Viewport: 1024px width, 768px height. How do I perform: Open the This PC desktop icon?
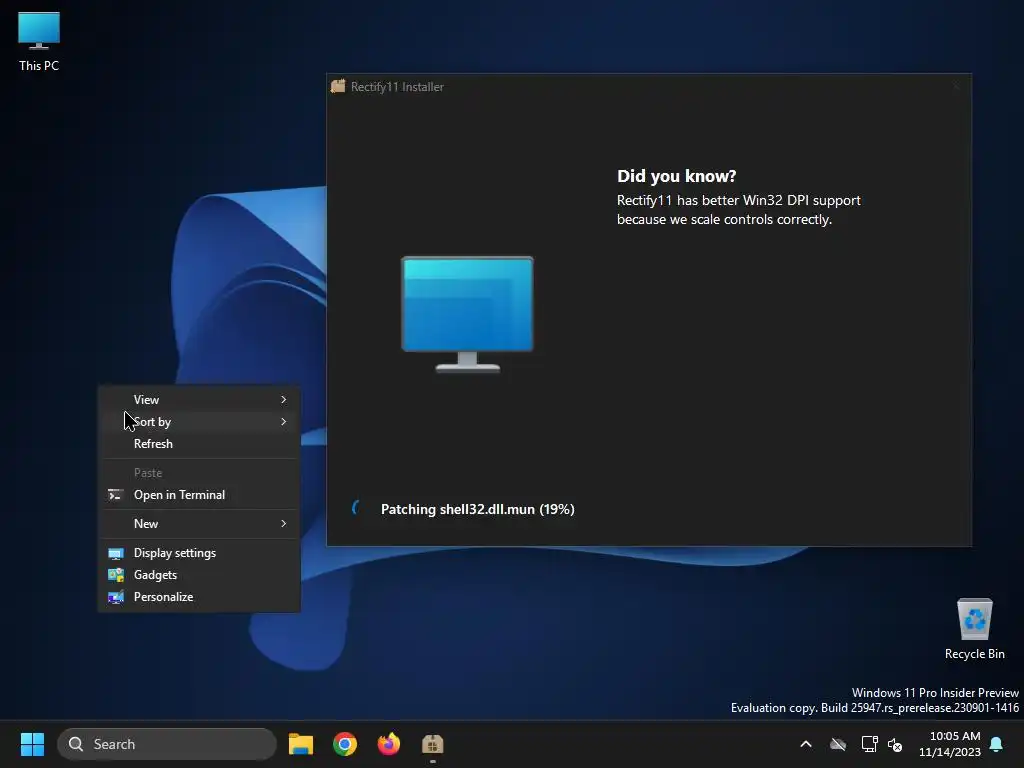[x=39, y=42]
